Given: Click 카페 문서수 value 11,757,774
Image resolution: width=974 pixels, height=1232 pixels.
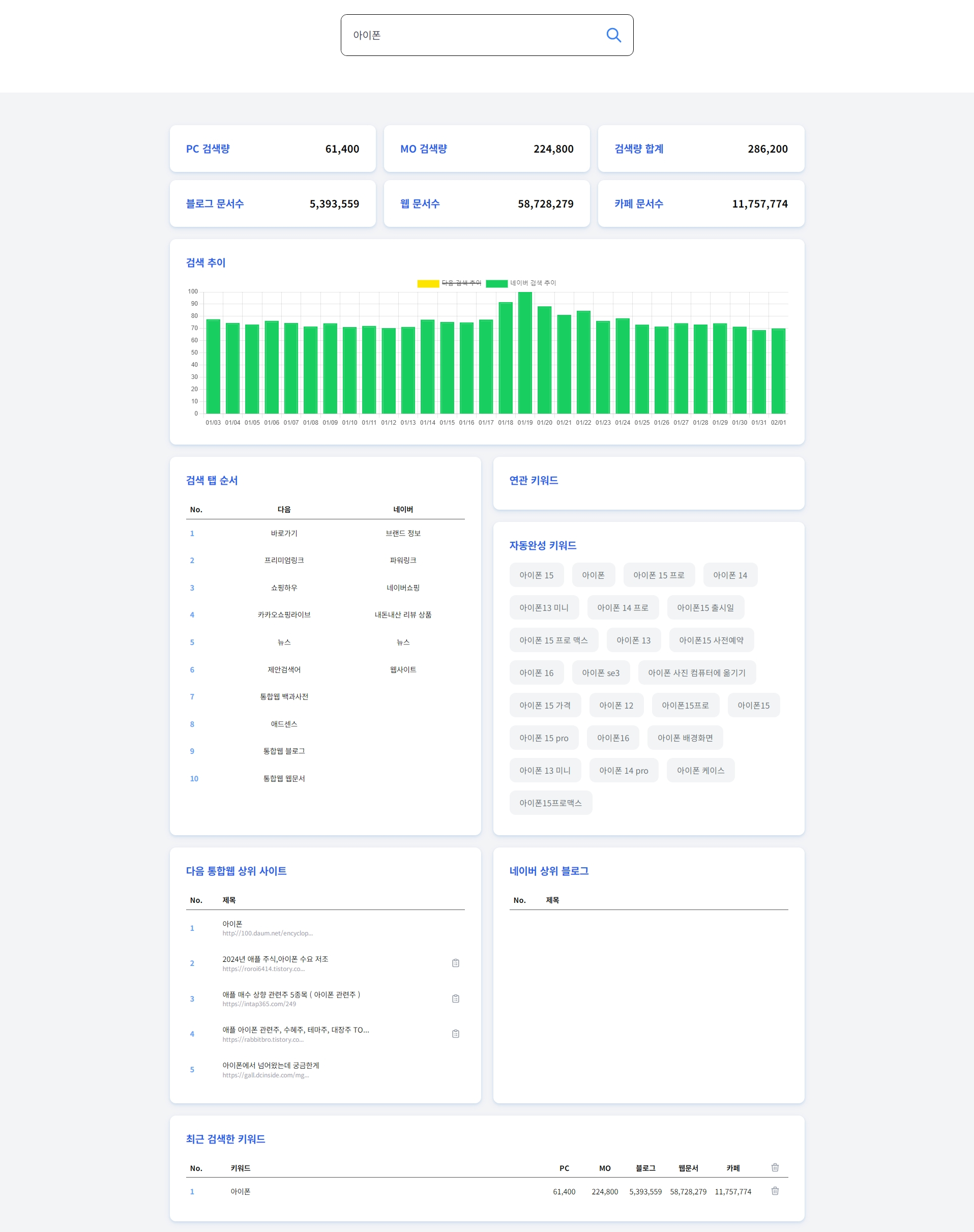Looking at the screenshot, I should (759, 203).
